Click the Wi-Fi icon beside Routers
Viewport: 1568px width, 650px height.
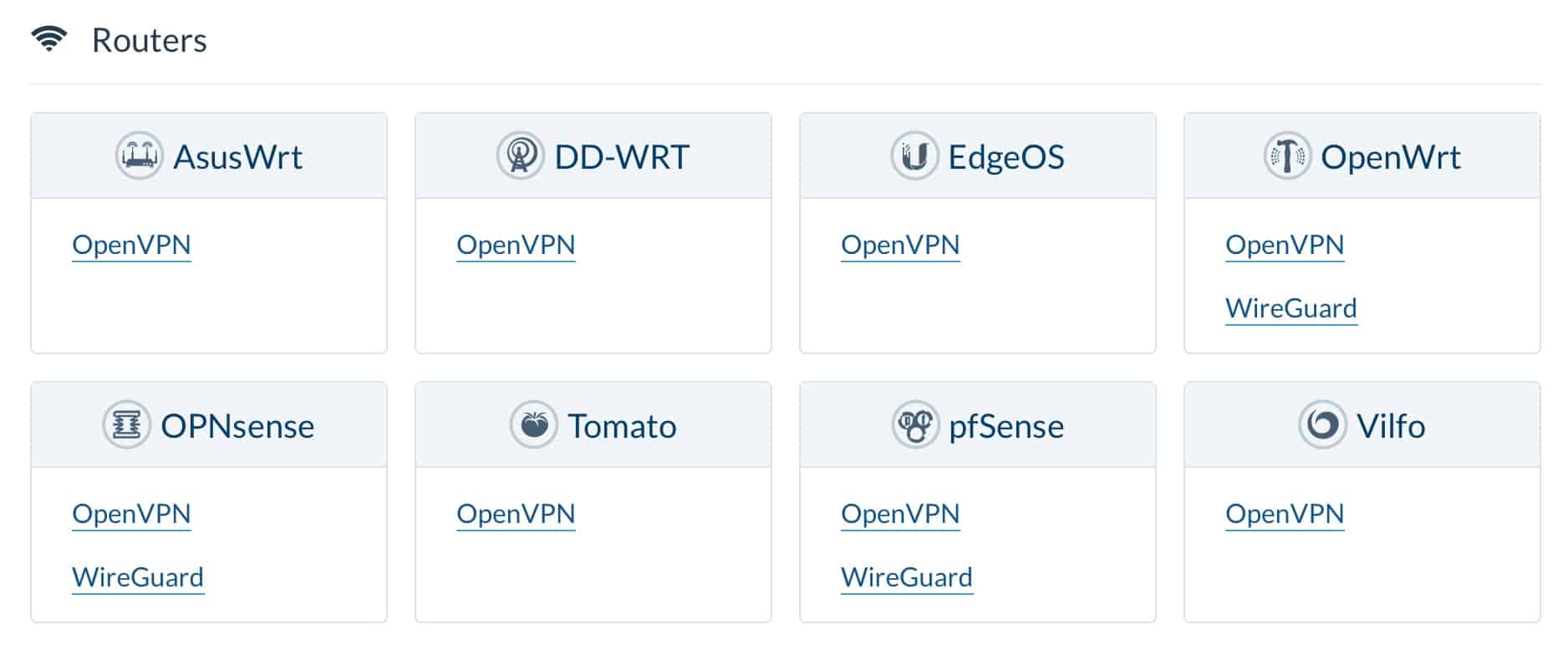click(x=48, y=38)
